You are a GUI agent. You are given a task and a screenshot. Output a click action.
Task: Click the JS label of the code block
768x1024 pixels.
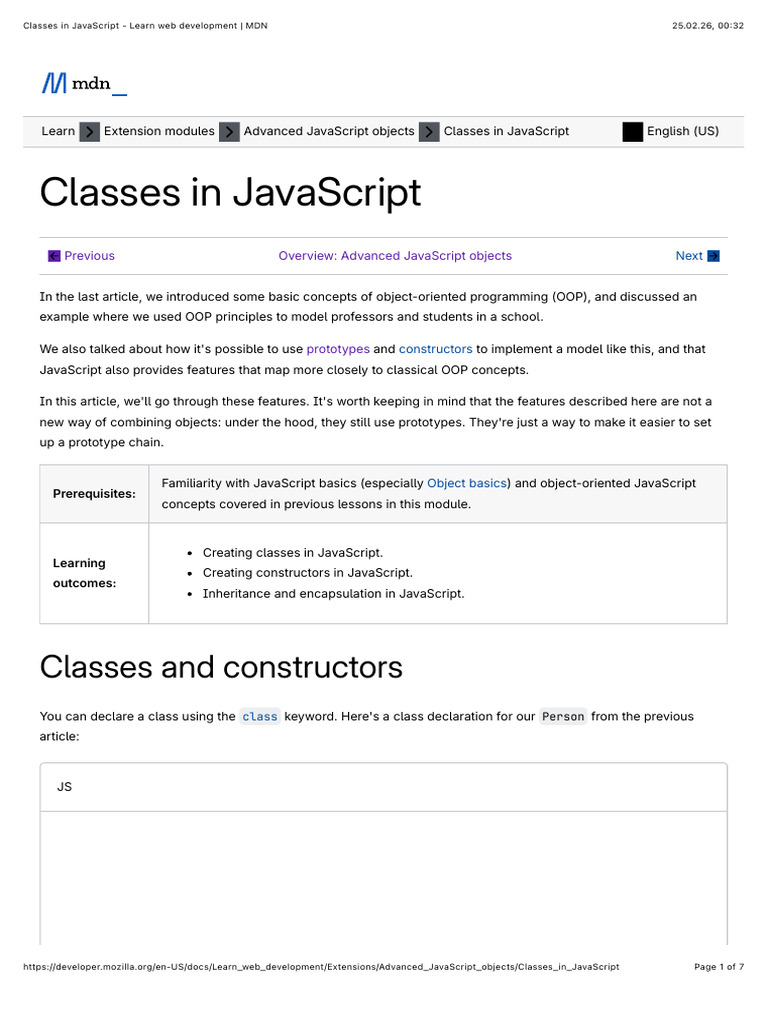tap(64, 787)
